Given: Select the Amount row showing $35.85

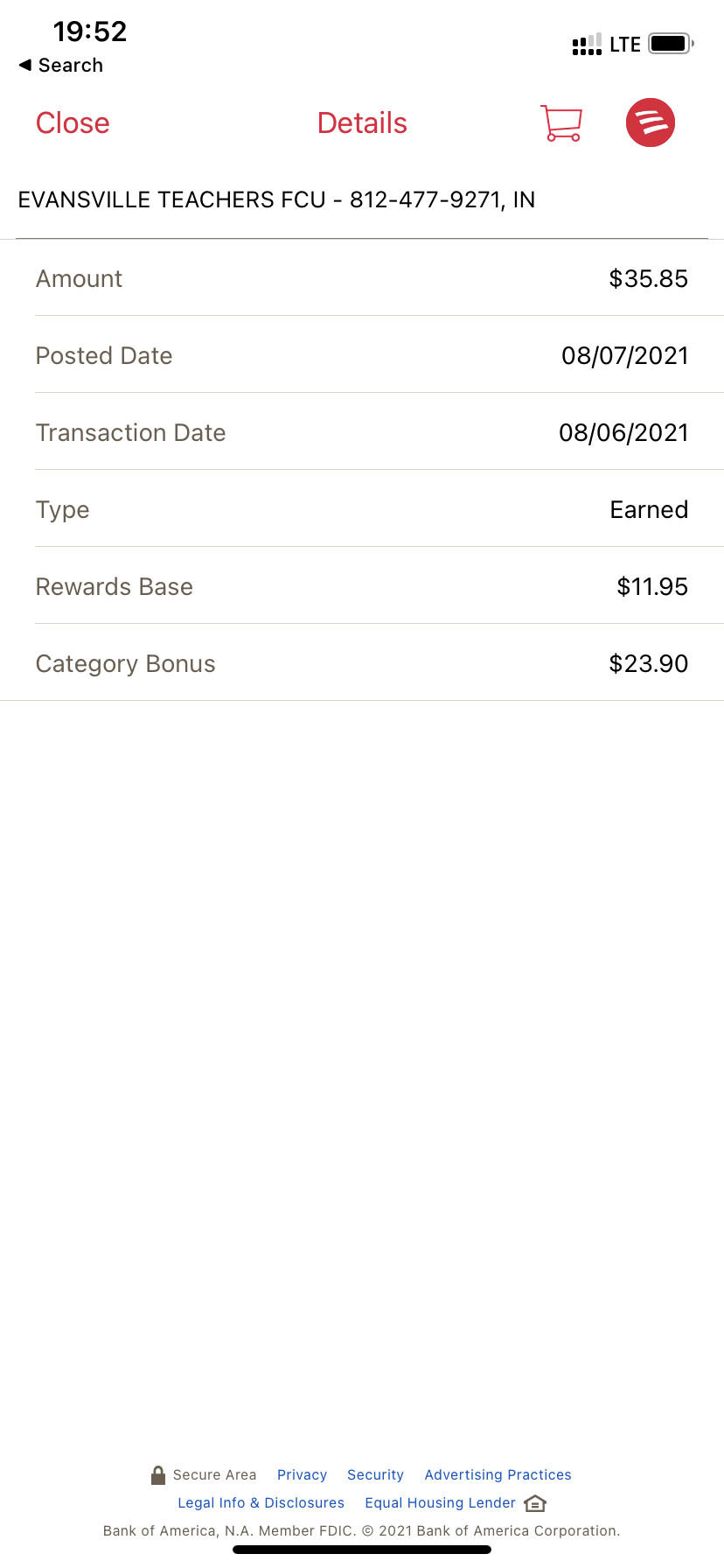Looking at the screenshot, I should (362, 279).
